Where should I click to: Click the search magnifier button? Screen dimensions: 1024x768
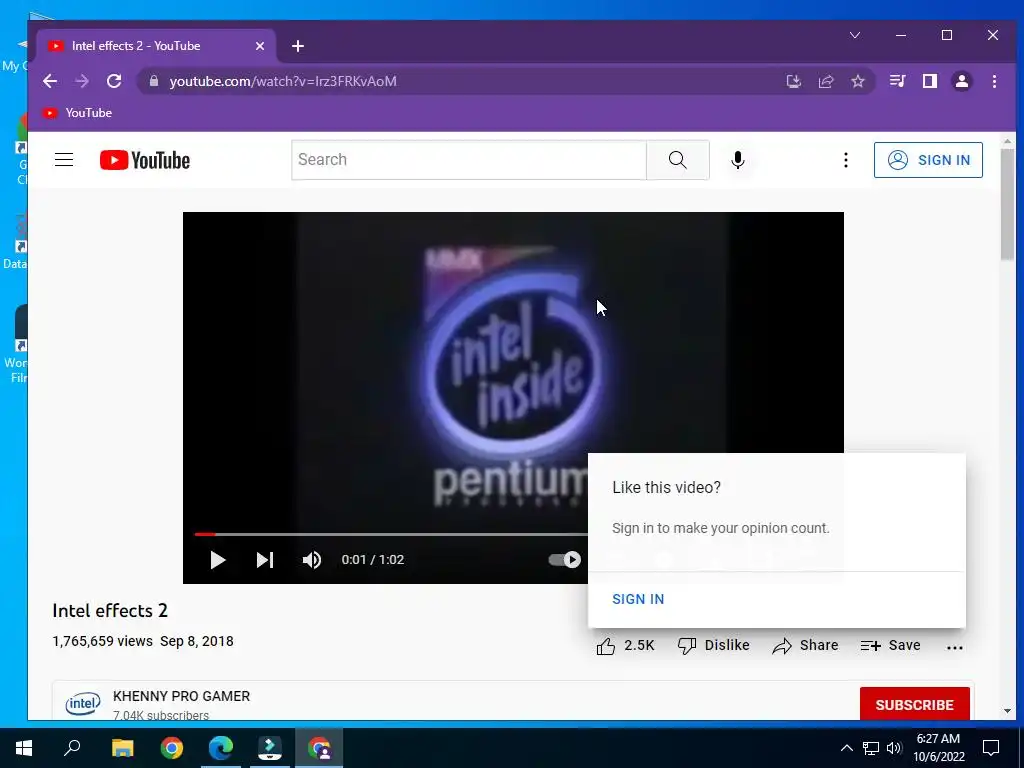click(x=678, y=160)
